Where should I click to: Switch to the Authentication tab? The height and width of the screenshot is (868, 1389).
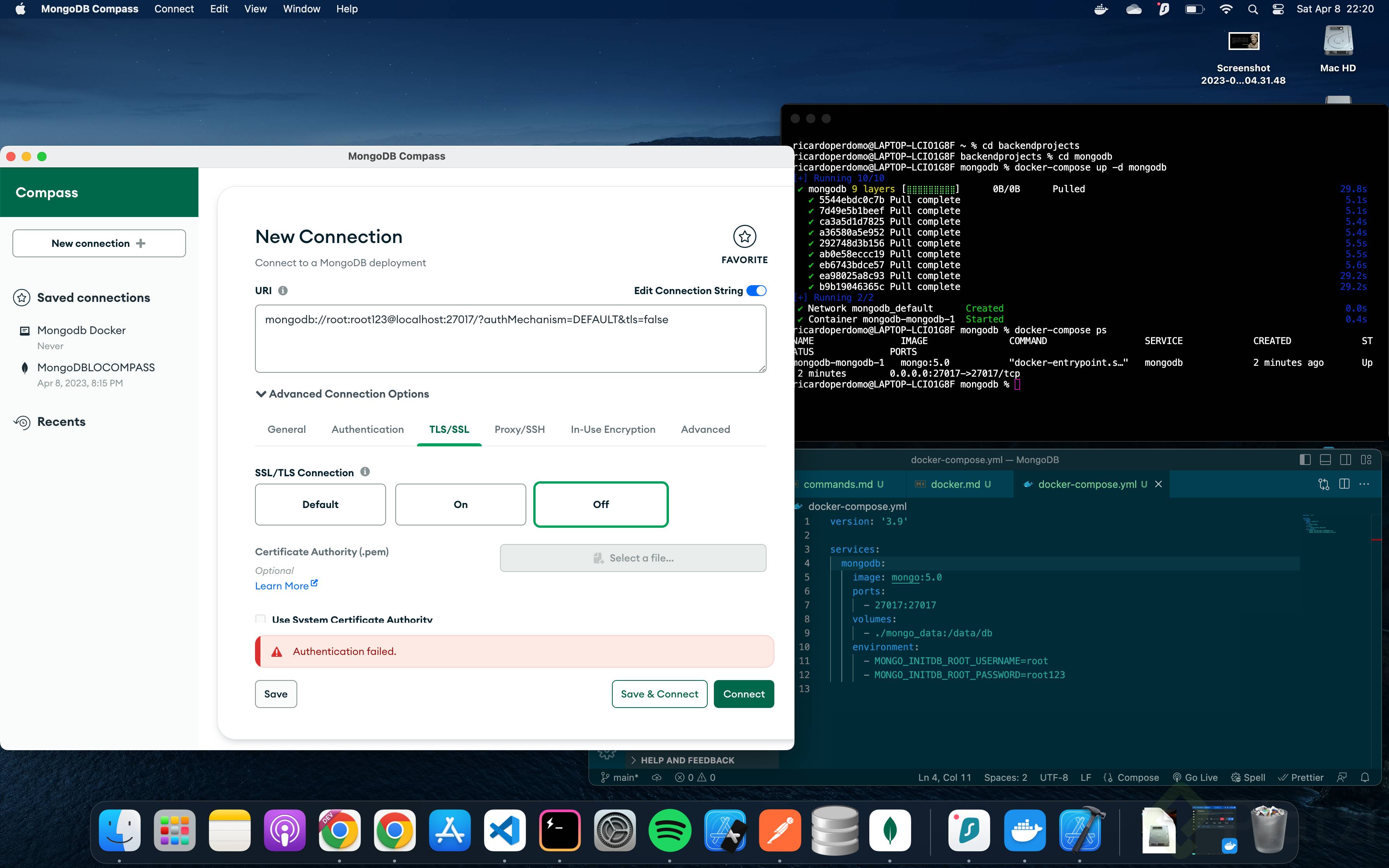pyautogui.click(x=367, y=429)
